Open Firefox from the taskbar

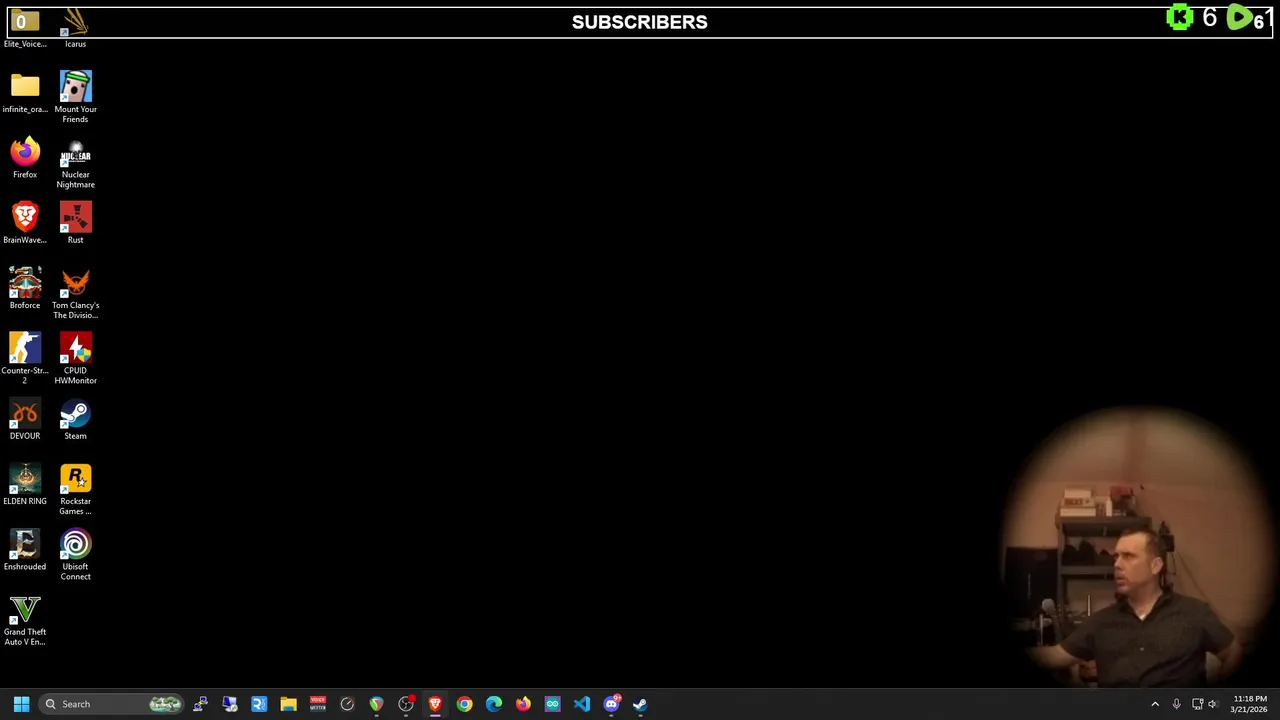tap(523, 704)
